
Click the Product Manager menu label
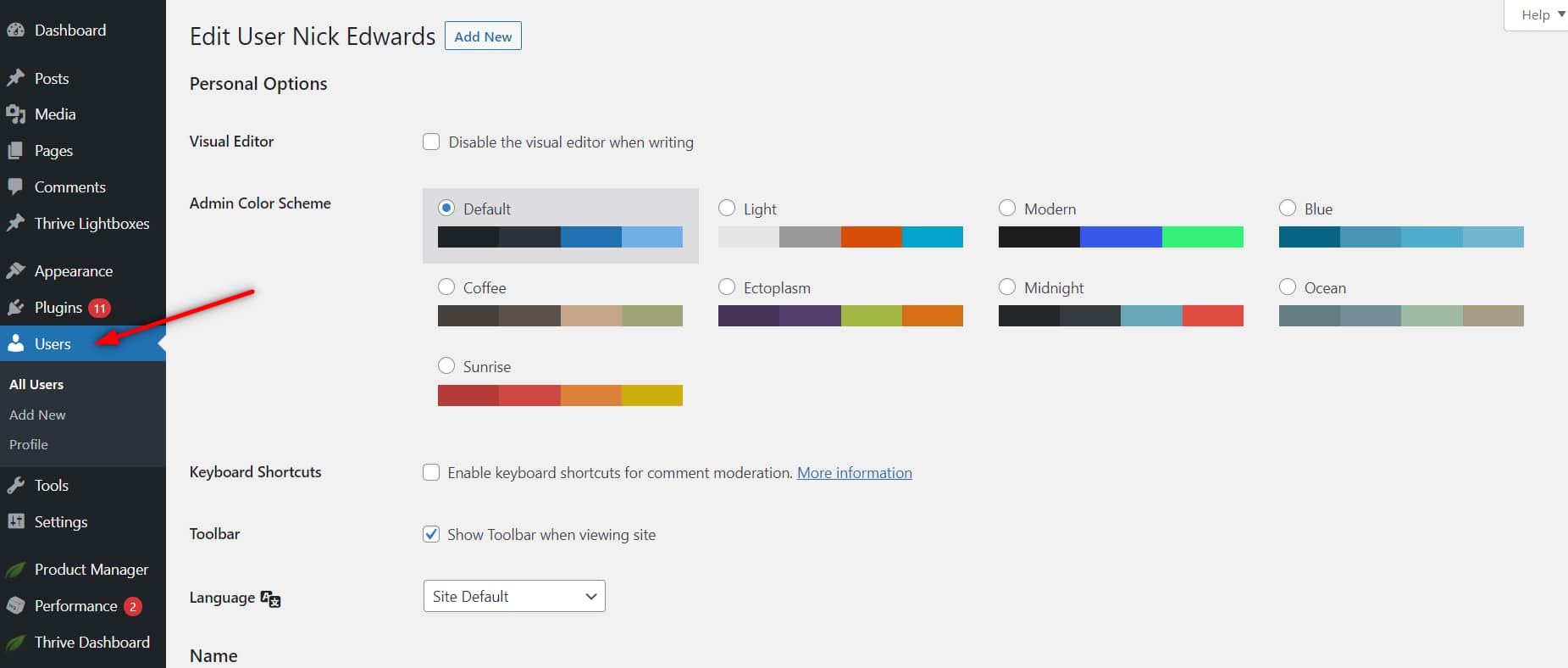[91, 570]
